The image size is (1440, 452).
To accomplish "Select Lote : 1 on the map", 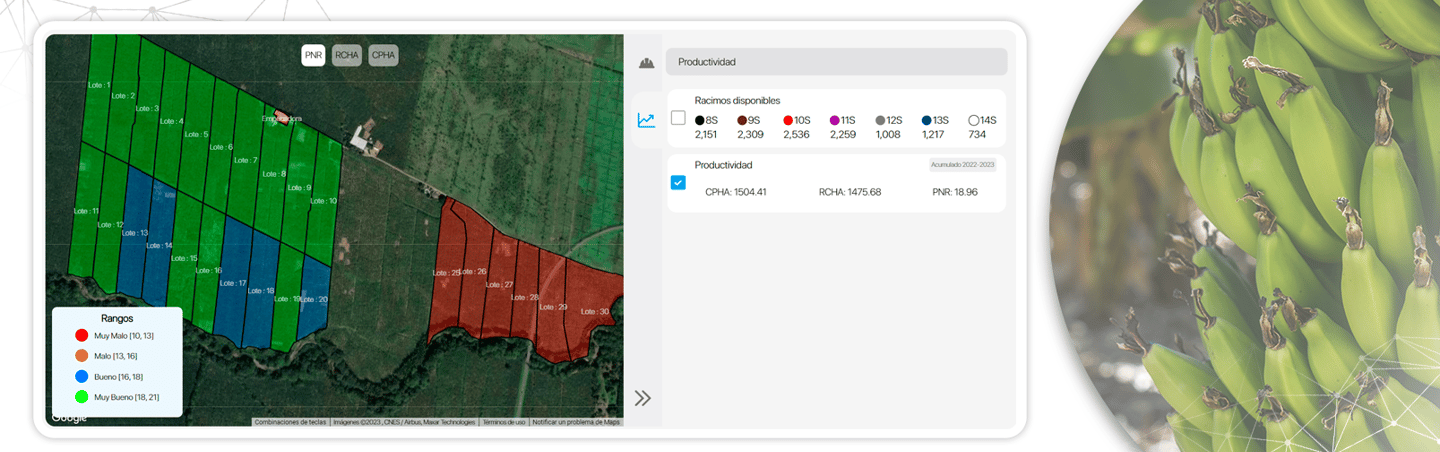I will click(x=97, y=85).
